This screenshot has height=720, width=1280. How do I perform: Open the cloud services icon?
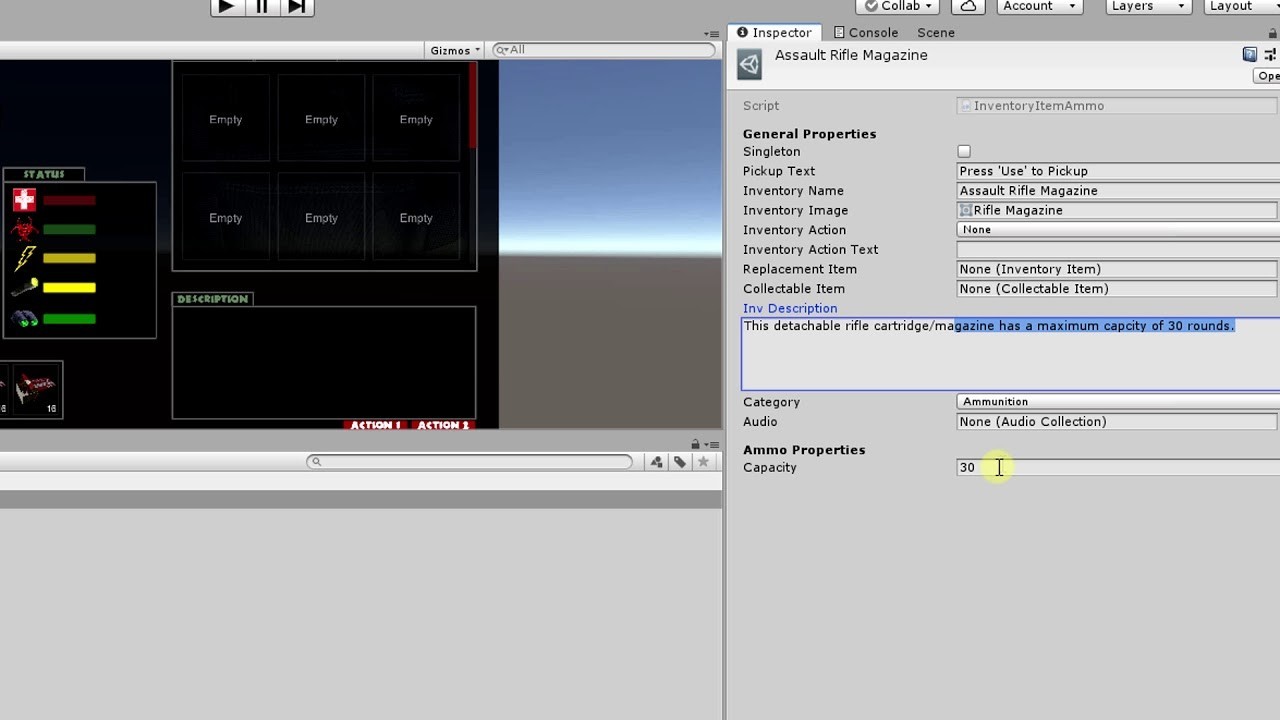[x=968, y=6]
